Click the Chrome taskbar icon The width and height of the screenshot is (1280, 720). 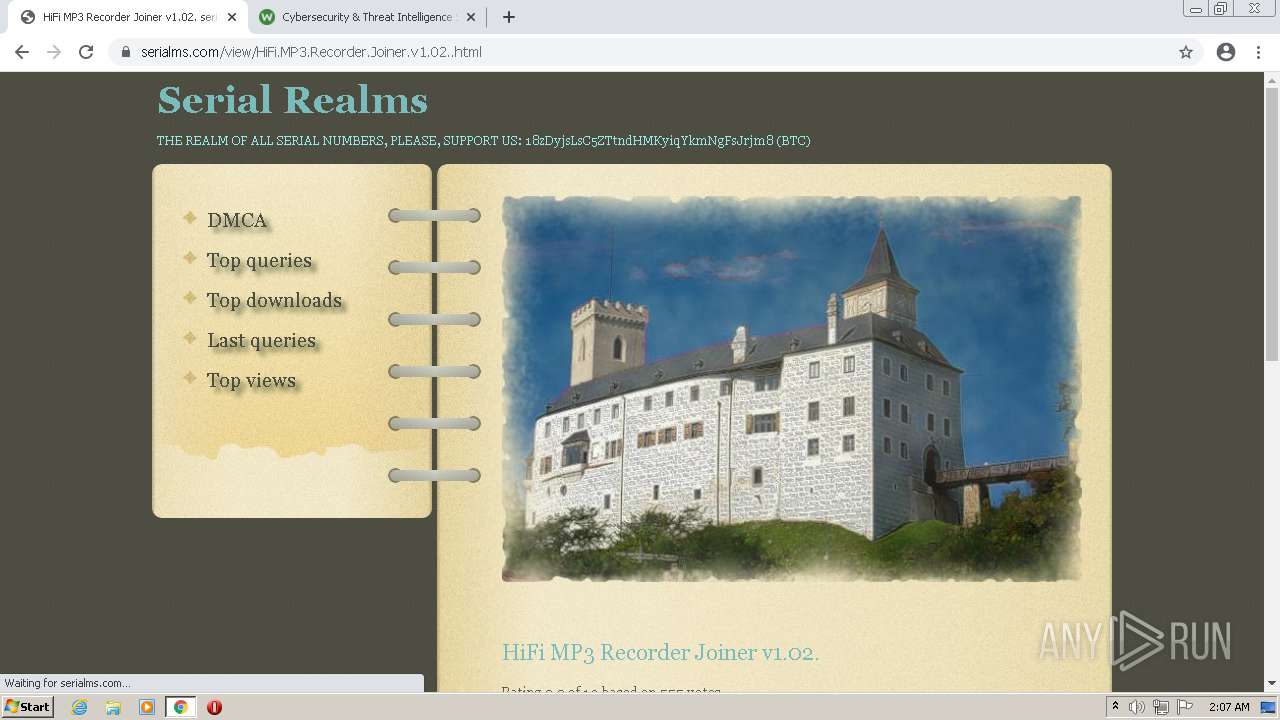point(180,707)
